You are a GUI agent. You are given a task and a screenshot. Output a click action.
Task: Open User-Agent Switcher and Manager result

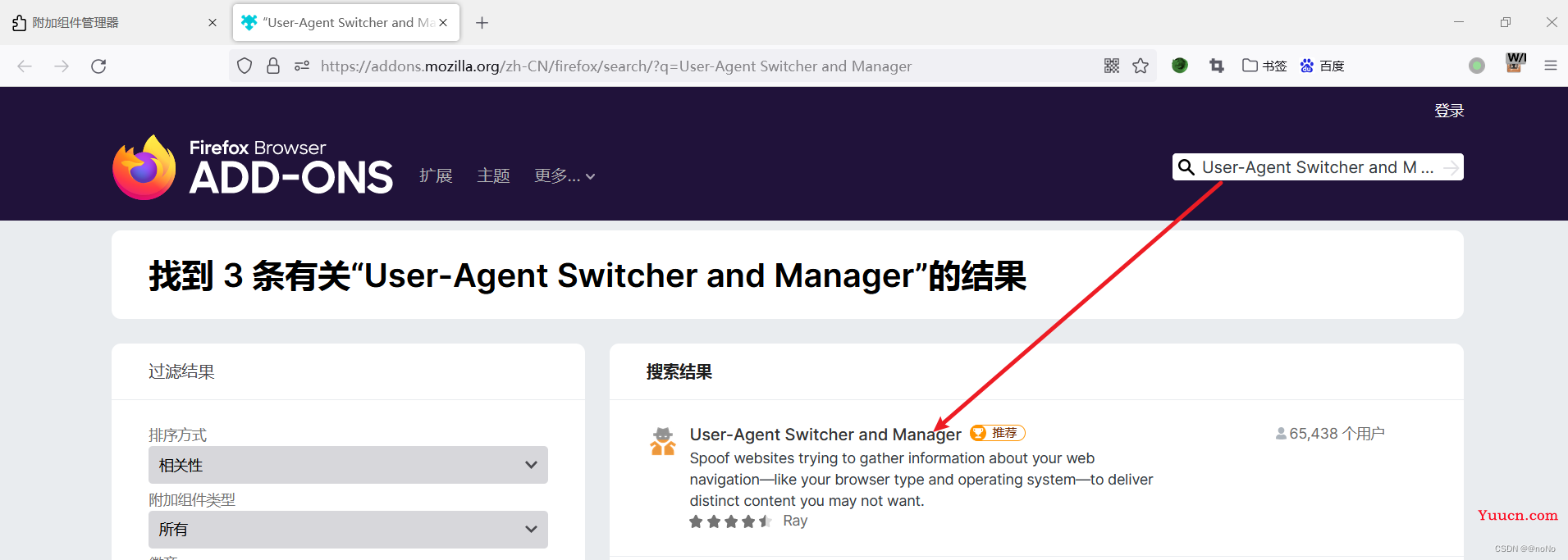coord(825,435)
